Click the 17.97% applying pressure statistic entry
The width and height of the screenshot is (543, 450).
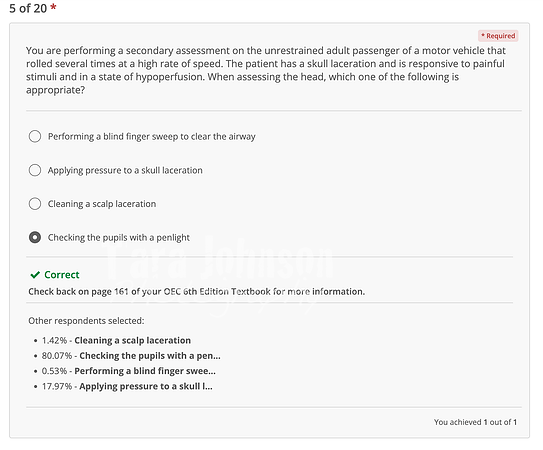point(127,386)
